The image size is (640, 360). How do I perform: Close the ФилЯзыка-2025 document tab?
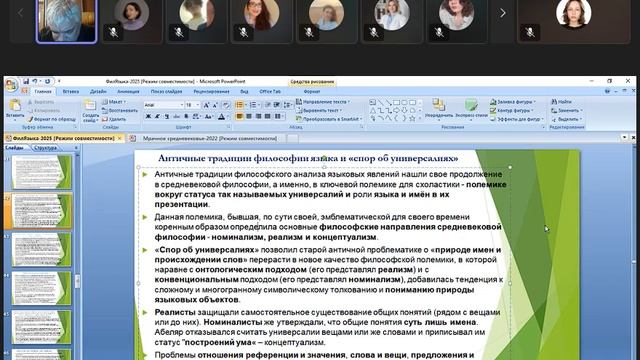point(120,139)
